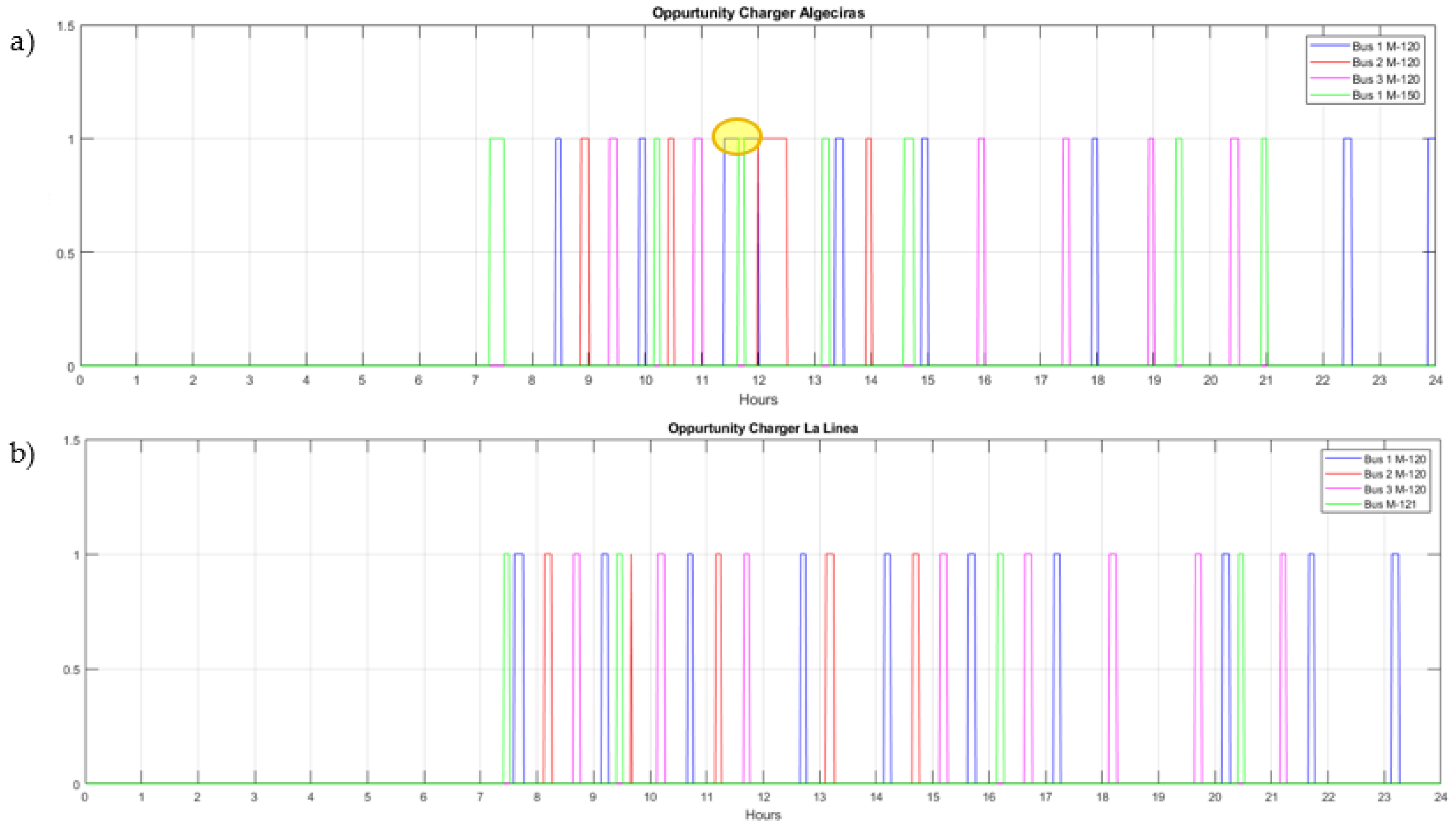Click 'Bus M-121' legend entry
The height and width of the screenshot is (828, 1456).
pos(1389,504)
